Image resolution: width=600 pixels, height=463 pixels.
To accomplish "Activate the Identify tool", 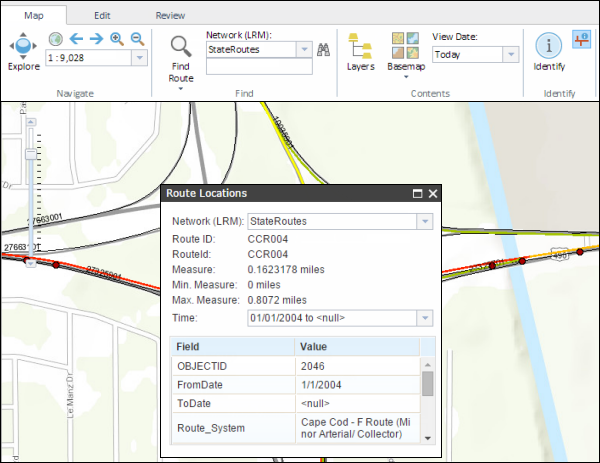I will (548, 51).
